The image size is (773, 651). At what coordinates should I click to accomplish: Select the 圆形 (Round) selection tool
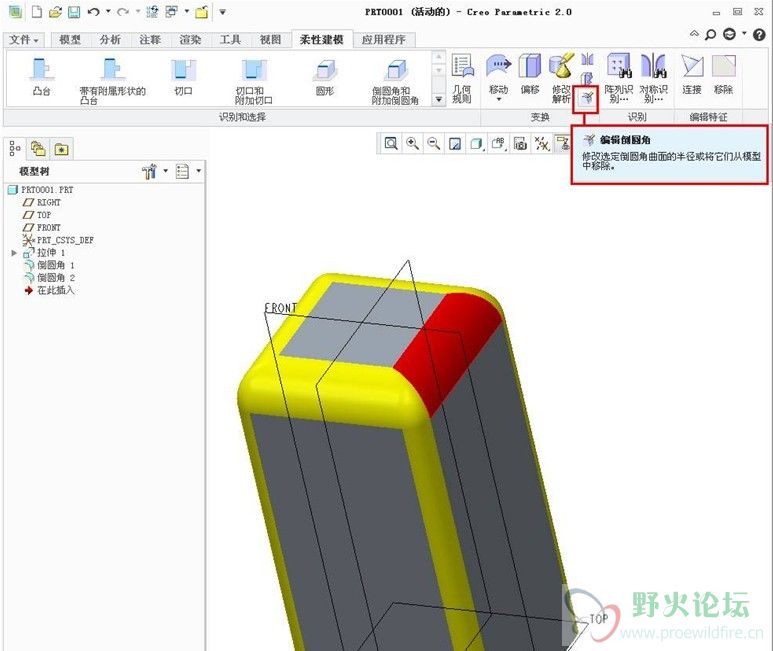pos(324,77)
